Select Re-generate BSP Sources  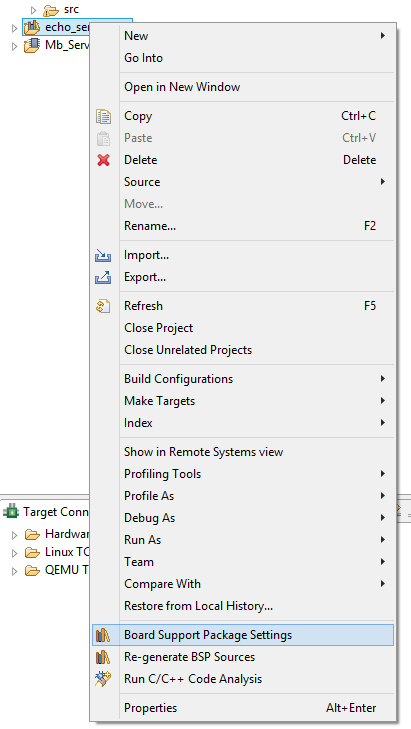coord(243,657)
